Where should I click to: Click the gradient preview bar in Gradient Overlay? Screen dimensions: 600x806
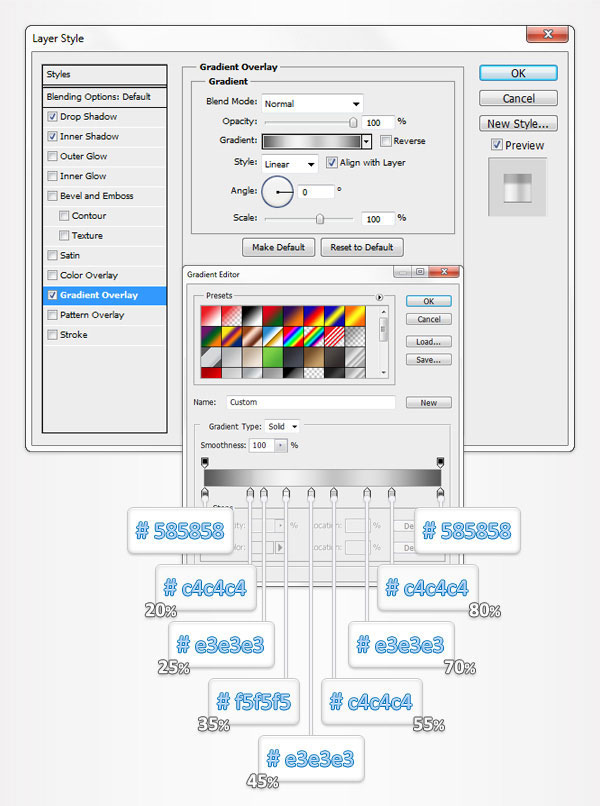312,141
